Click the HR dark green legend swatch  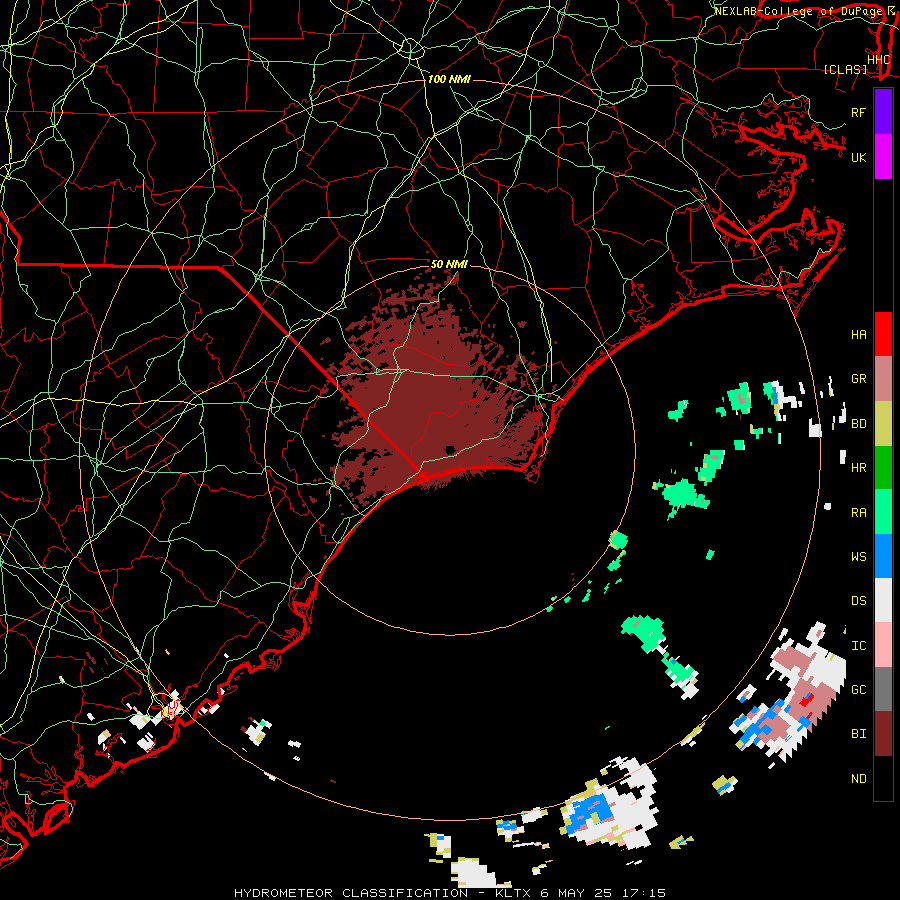[x=883, y=468]
